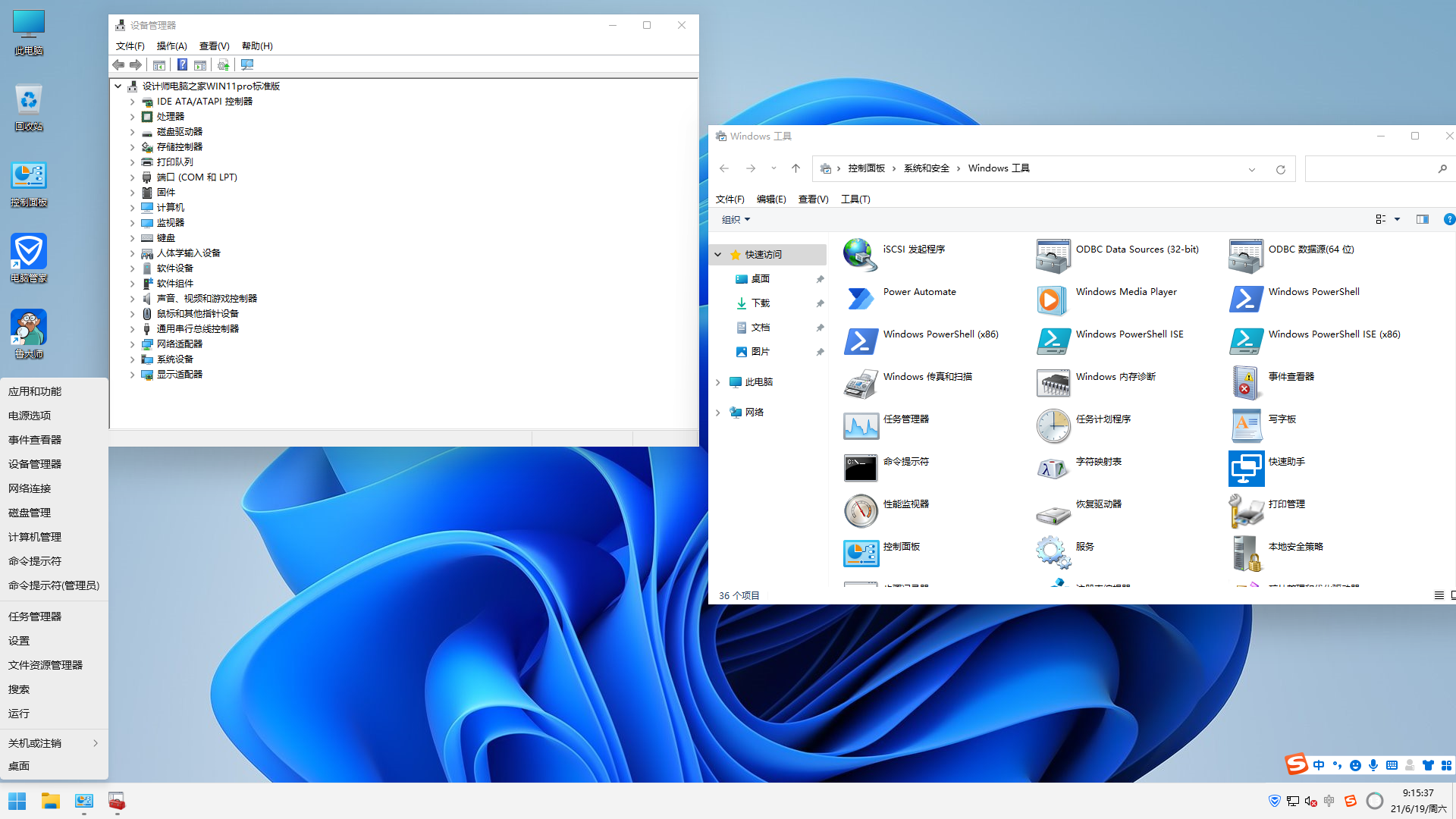Open the Tools menu (工具) in explorer
The width and height of the screenshot is (1456, 819).
click(x=855, y=199)
